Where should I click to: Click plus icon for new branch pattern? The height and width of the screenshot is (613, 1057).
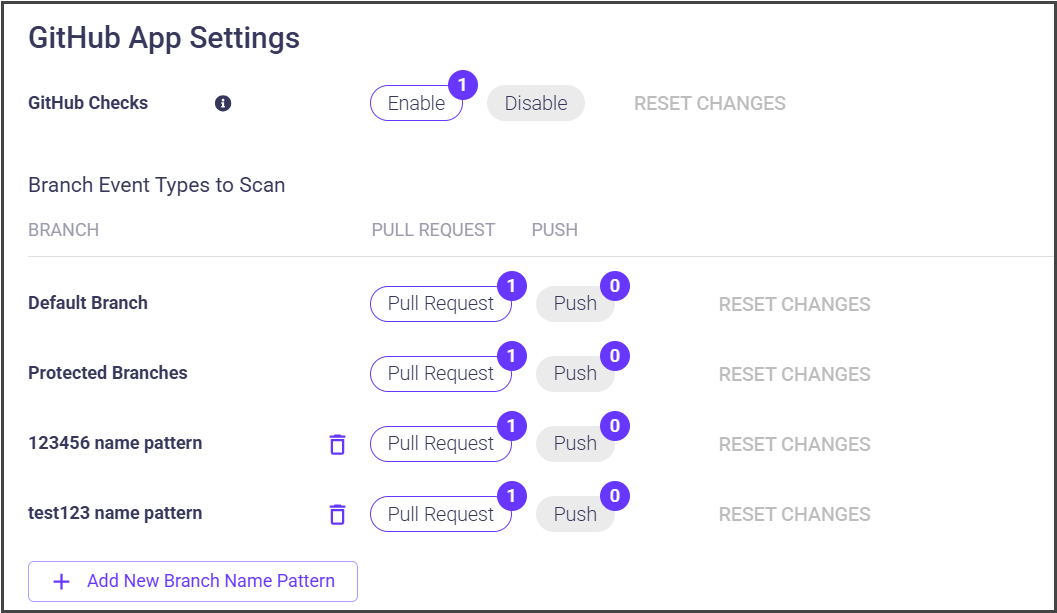point(61,581)
